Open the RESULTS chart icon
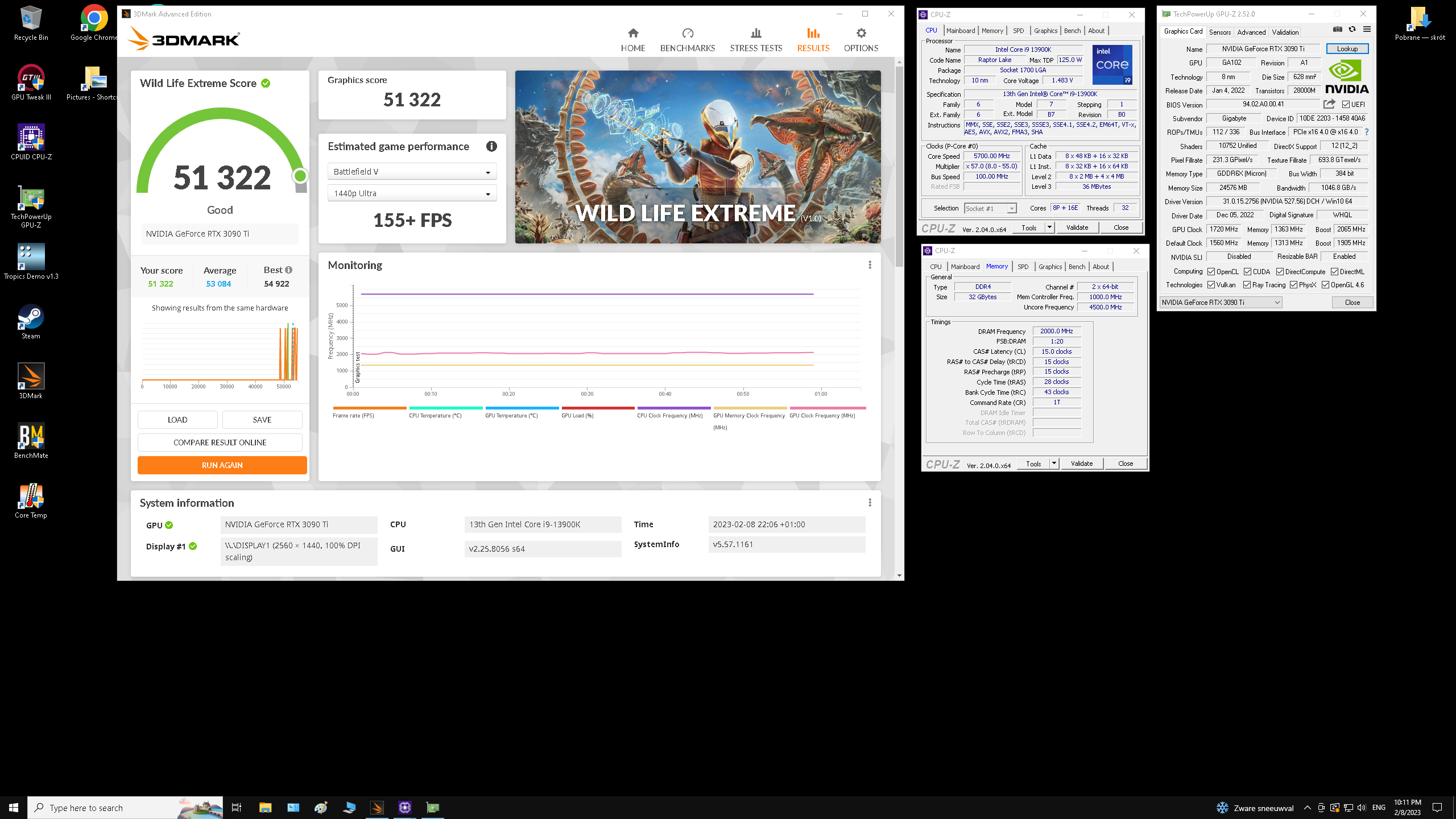Viewport: 1456px width, 819px height. click(813, 33)
